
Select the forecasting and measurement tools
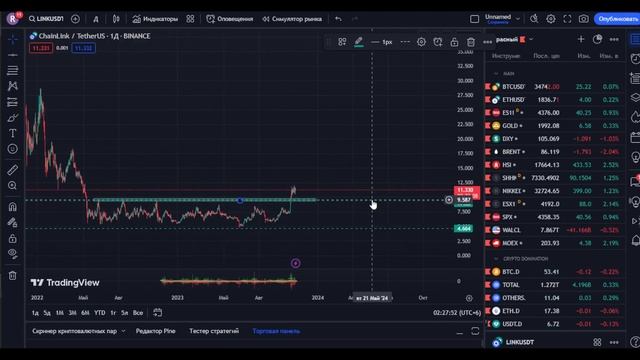tap(13, 102)
